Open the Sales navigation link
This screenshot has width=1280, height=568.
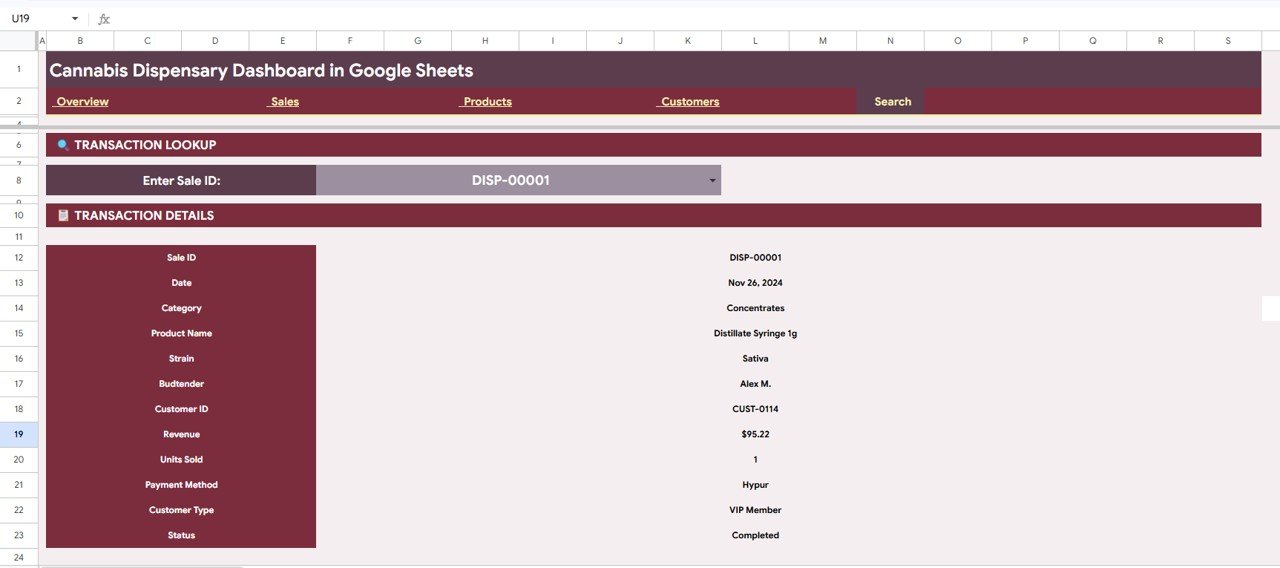[285, 102]
